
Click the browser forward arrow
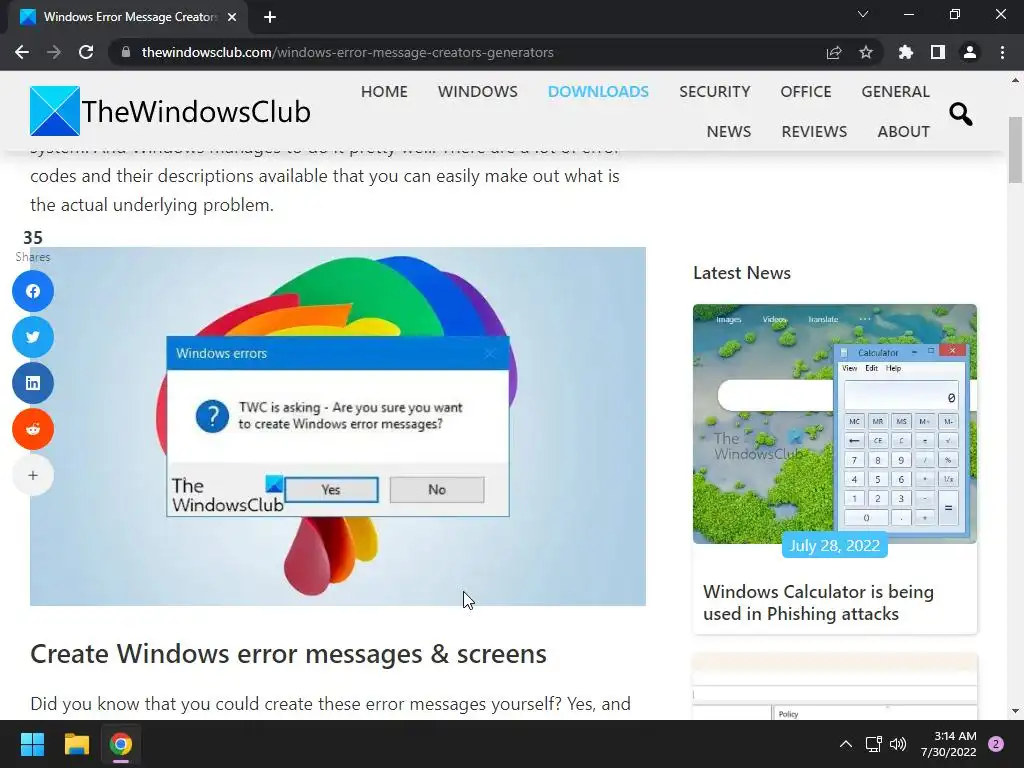coord(54,52)
